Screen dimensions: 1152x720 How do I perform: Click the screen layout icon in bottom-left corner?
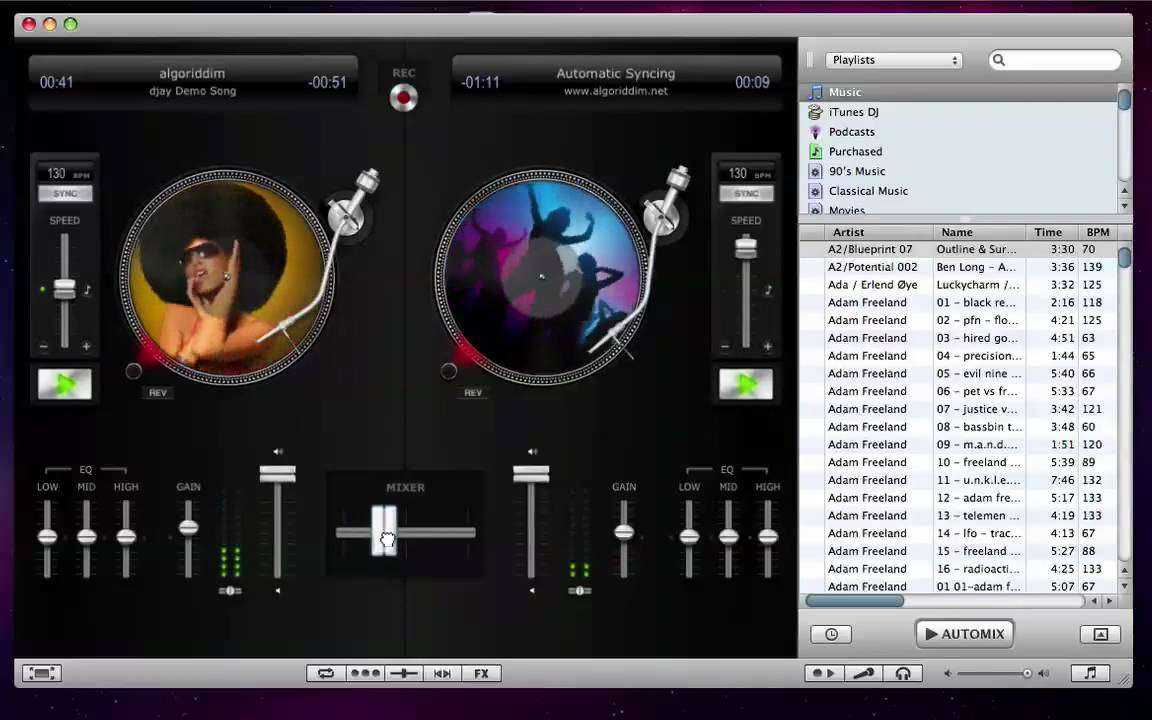(x=42, y=673)
